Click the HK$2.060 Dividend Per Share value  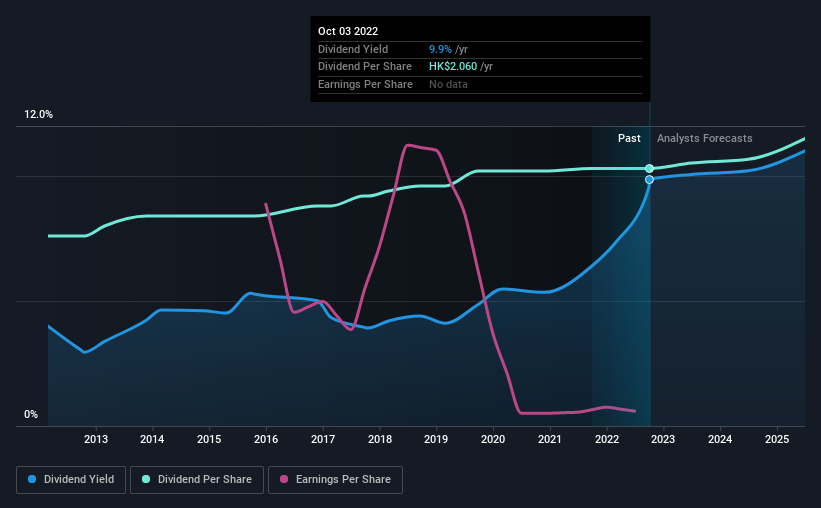[453, 67]
